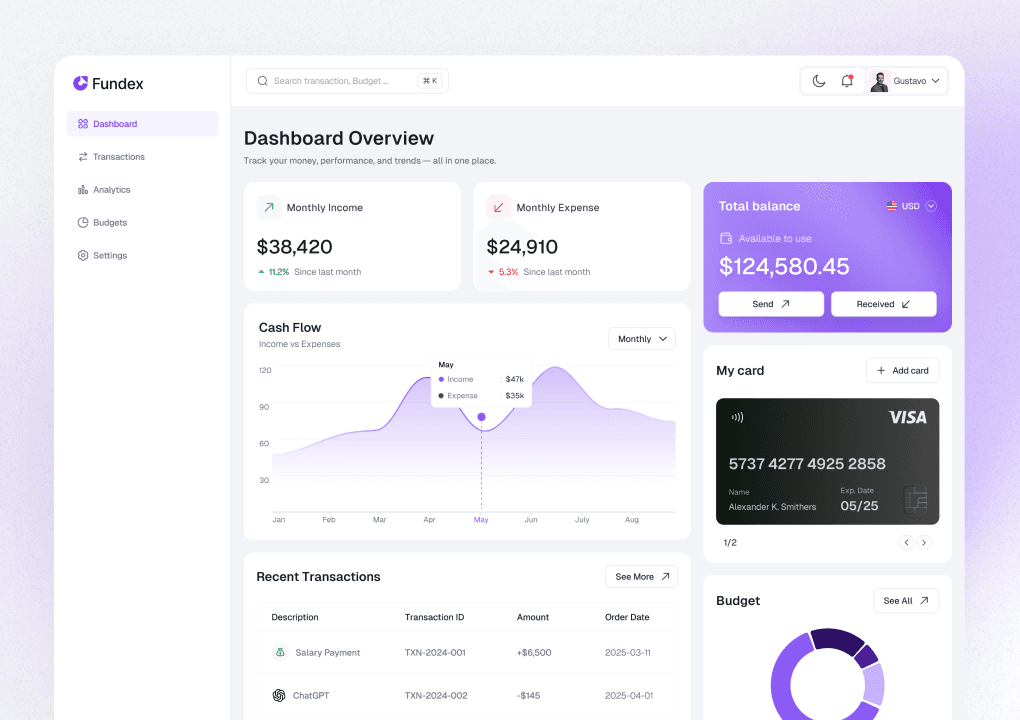
Task: Click See All in the Budget panel
Action: 905,600
